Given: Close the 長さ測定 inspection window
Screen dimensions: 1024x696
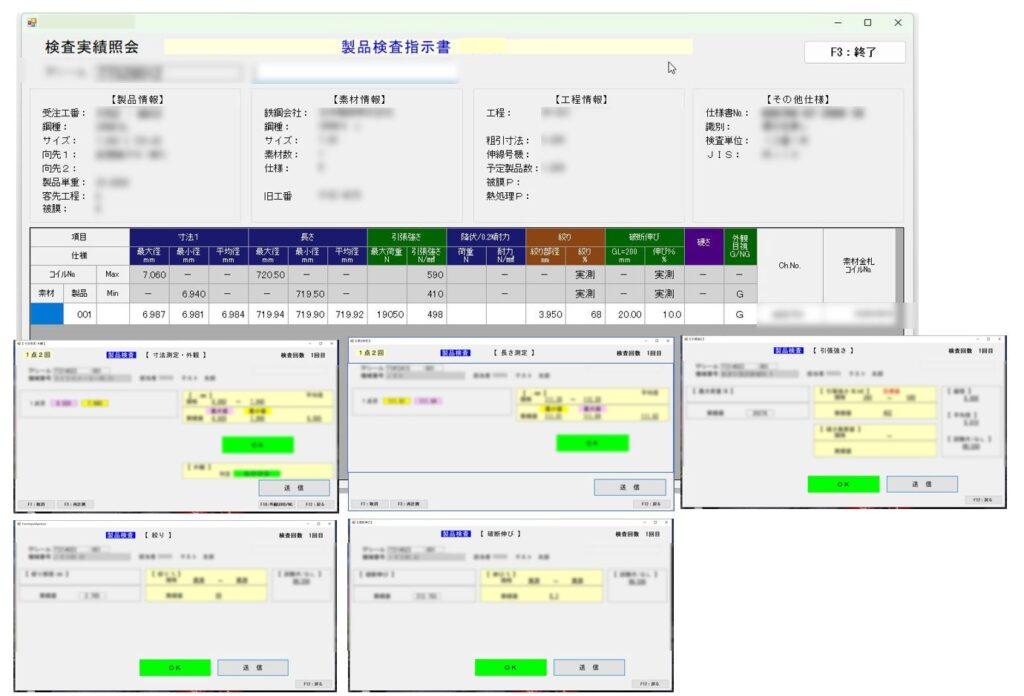Looking at the screenshot, I should 666,343.
